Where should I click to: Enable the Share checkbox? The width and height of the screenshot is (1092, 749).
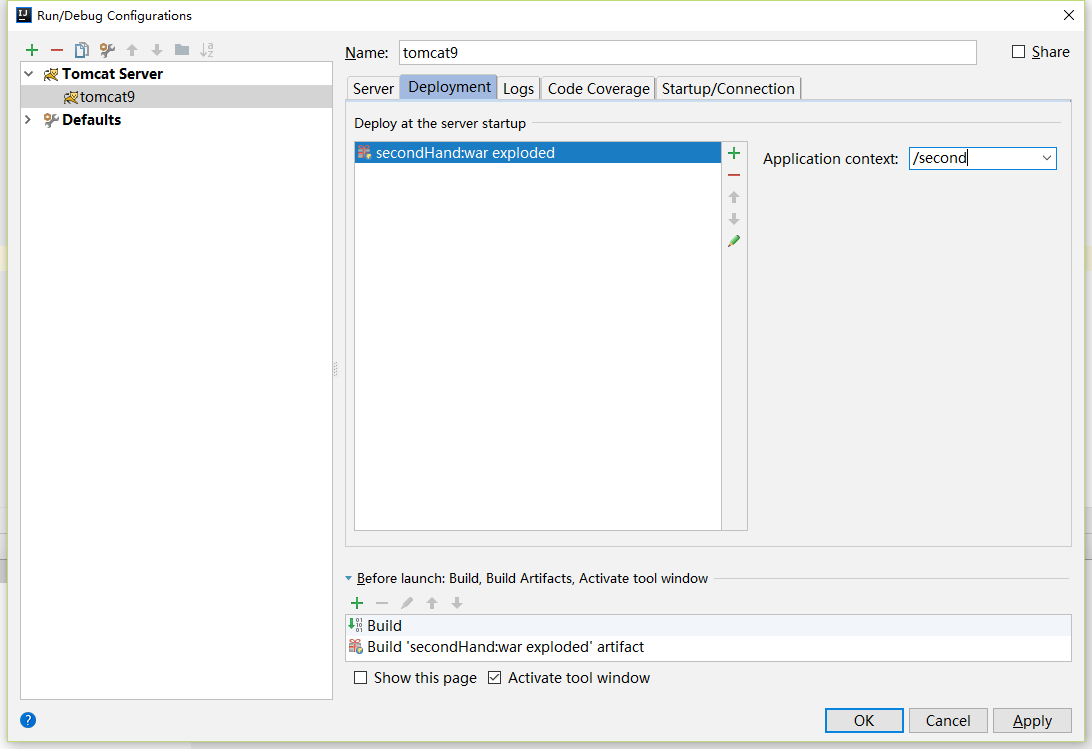[x=1019, y=52]
